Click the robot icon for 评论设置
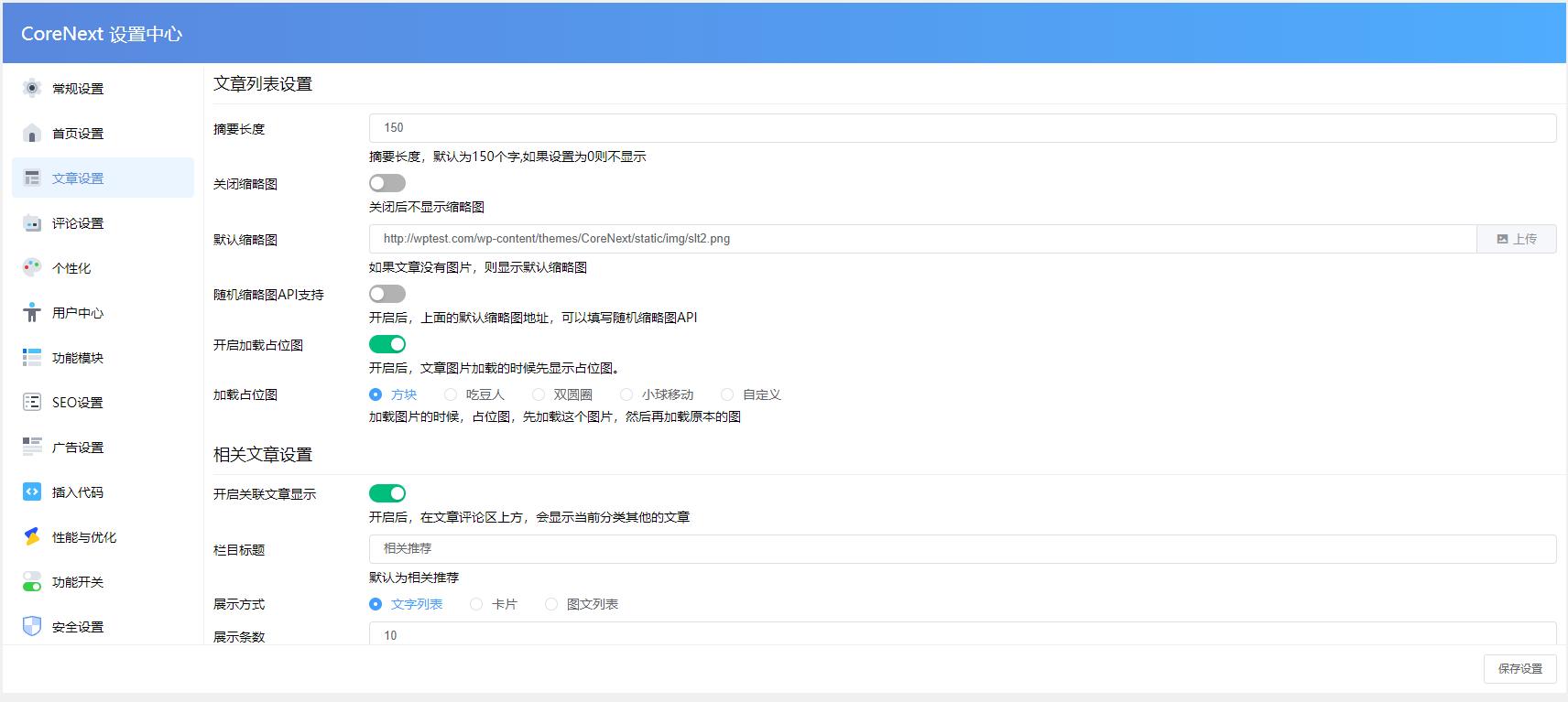Image resolution: width=1568 pixels, height=702 pixels. coord(32,223)
